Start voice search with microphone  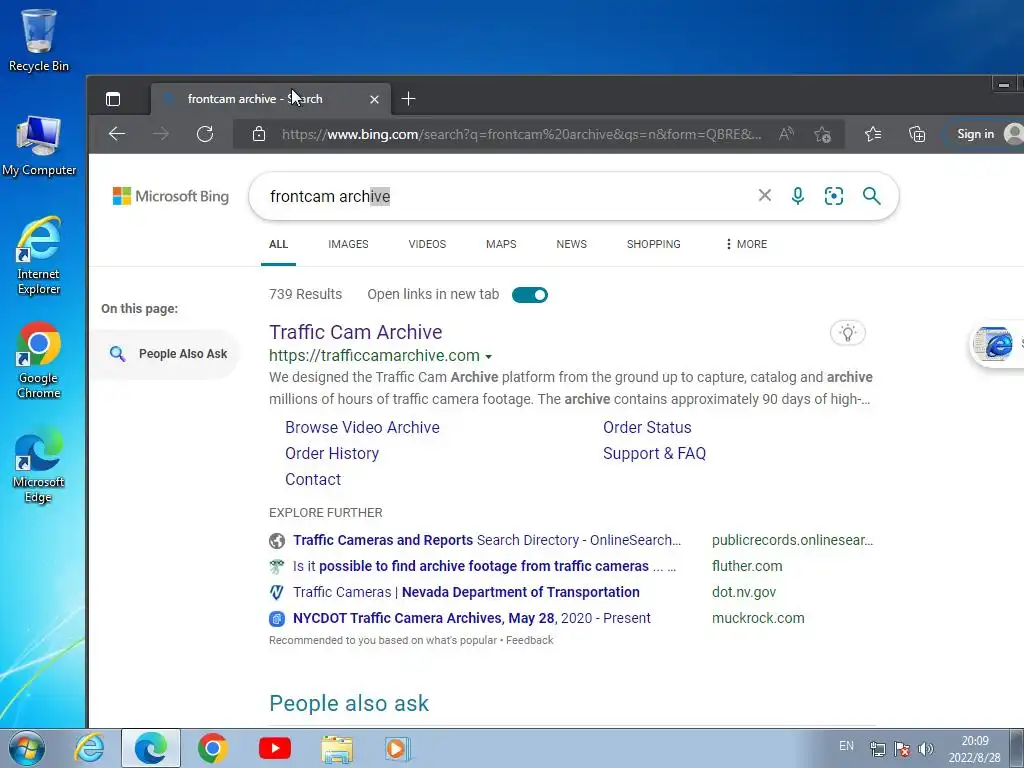point(797,195)
